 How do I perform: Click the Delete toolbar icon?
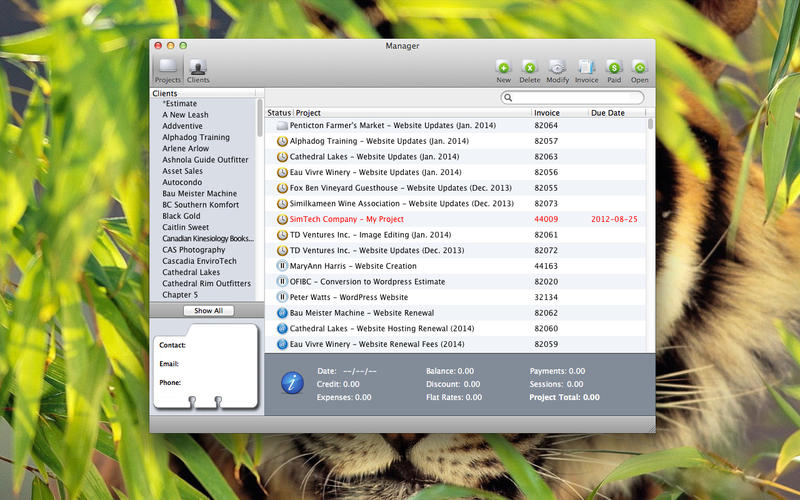click(x=530, y=67)
